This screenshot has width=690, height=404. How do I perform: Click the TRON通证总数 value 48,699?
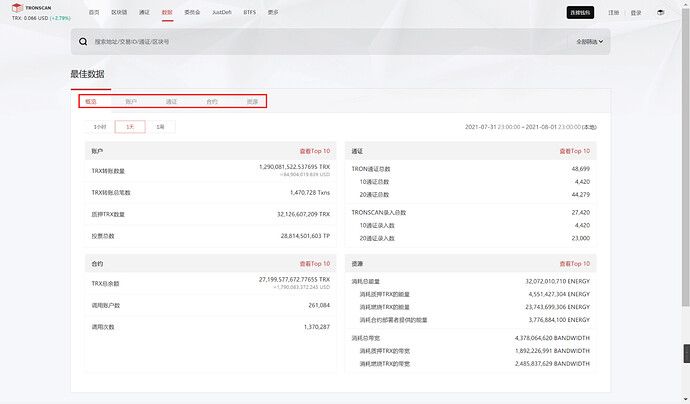pyautogui.click(x=581, y=169)
